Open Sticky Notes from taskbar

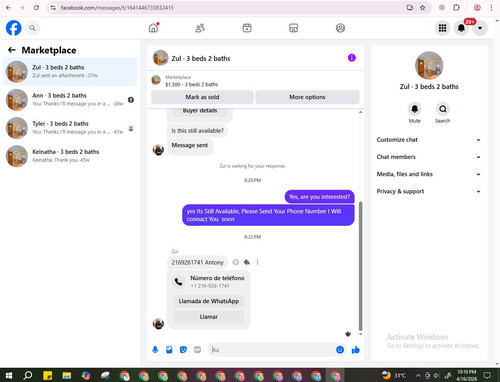coord(47,376)
